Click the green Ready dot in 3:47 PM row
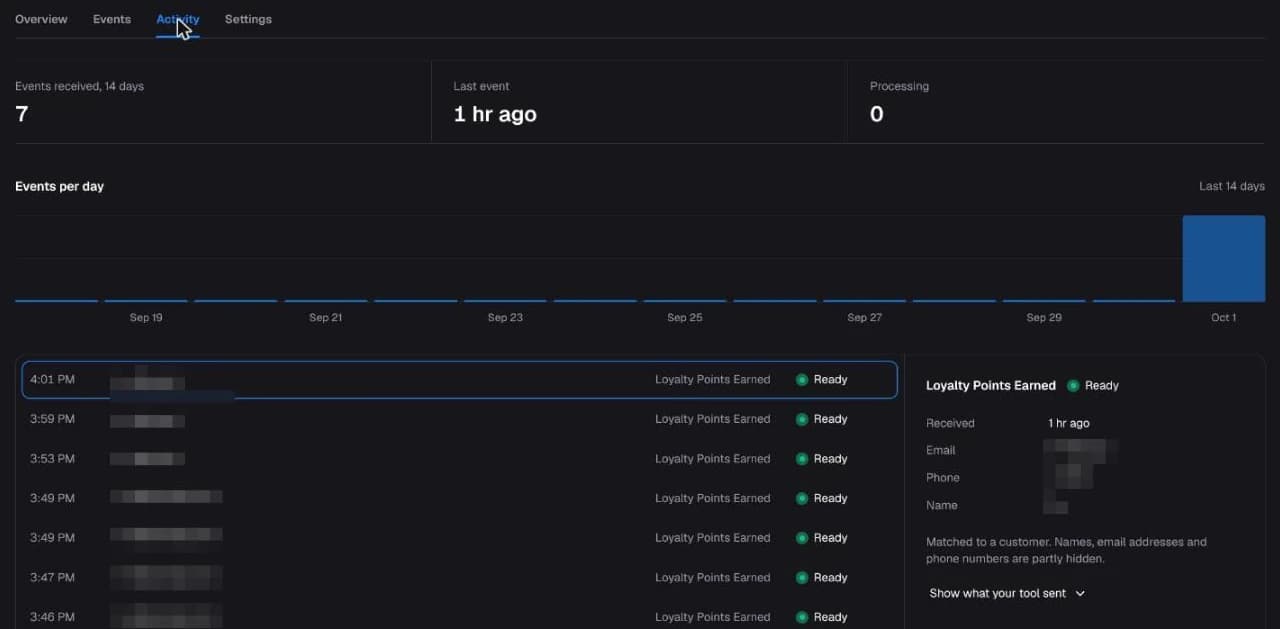This screenshot has width=1280, height=629. click(x=802, y=577)
